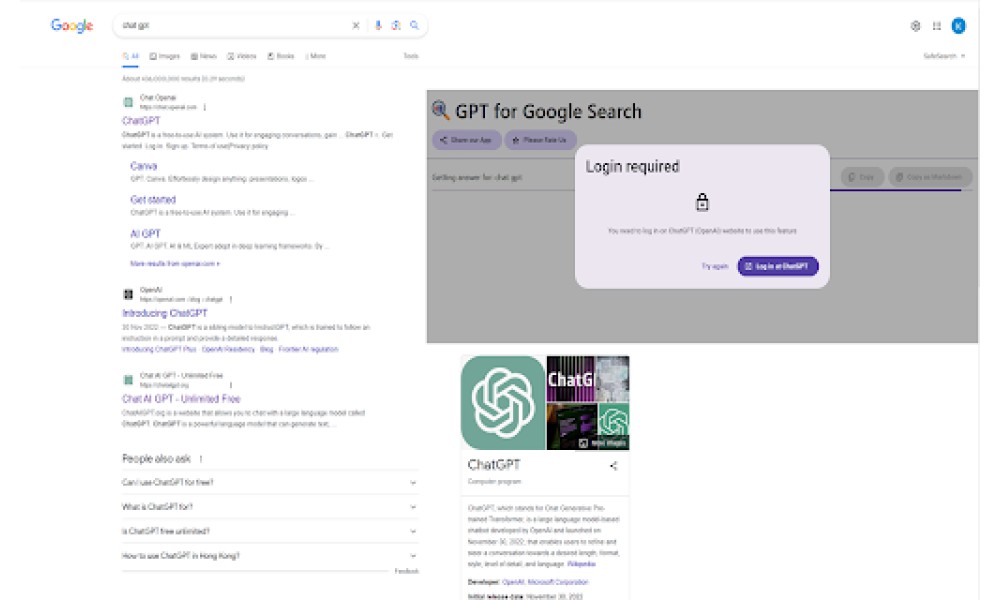The width and height of the screenshot is (1000, 600).
Task: Open OpenAI developer link in knowledge panel
Action: pyautogui.click(x=513, y=582)
